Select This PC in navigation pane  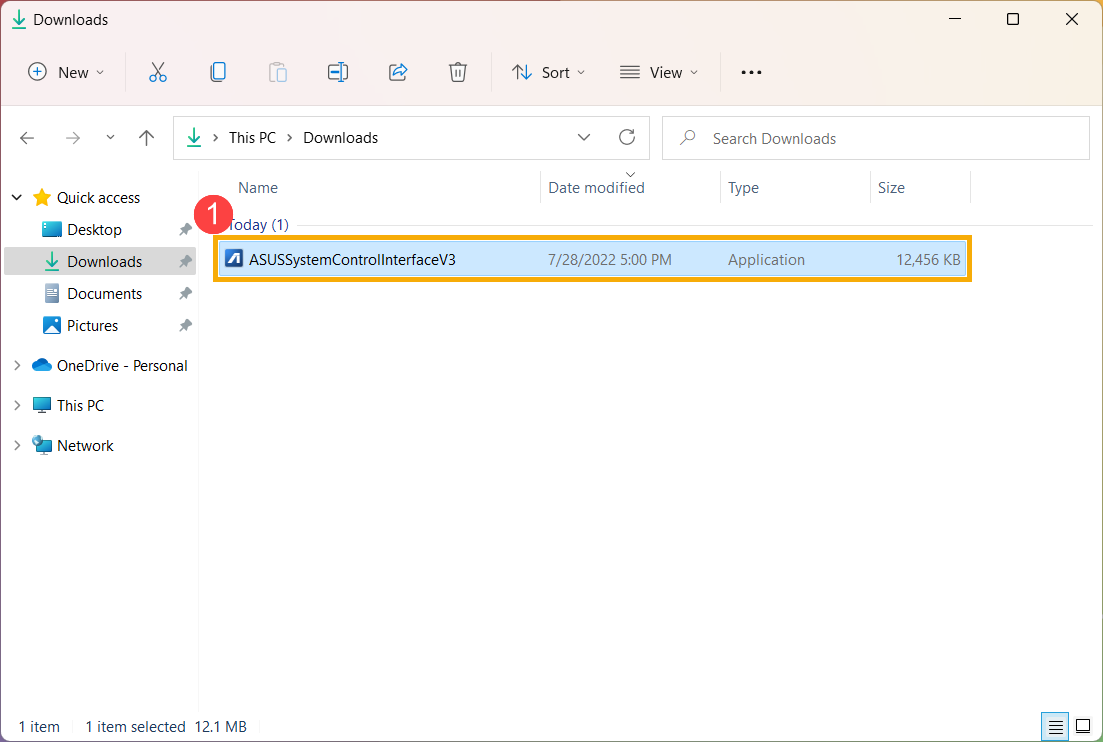pyautogui.click(x=80, y=406)
